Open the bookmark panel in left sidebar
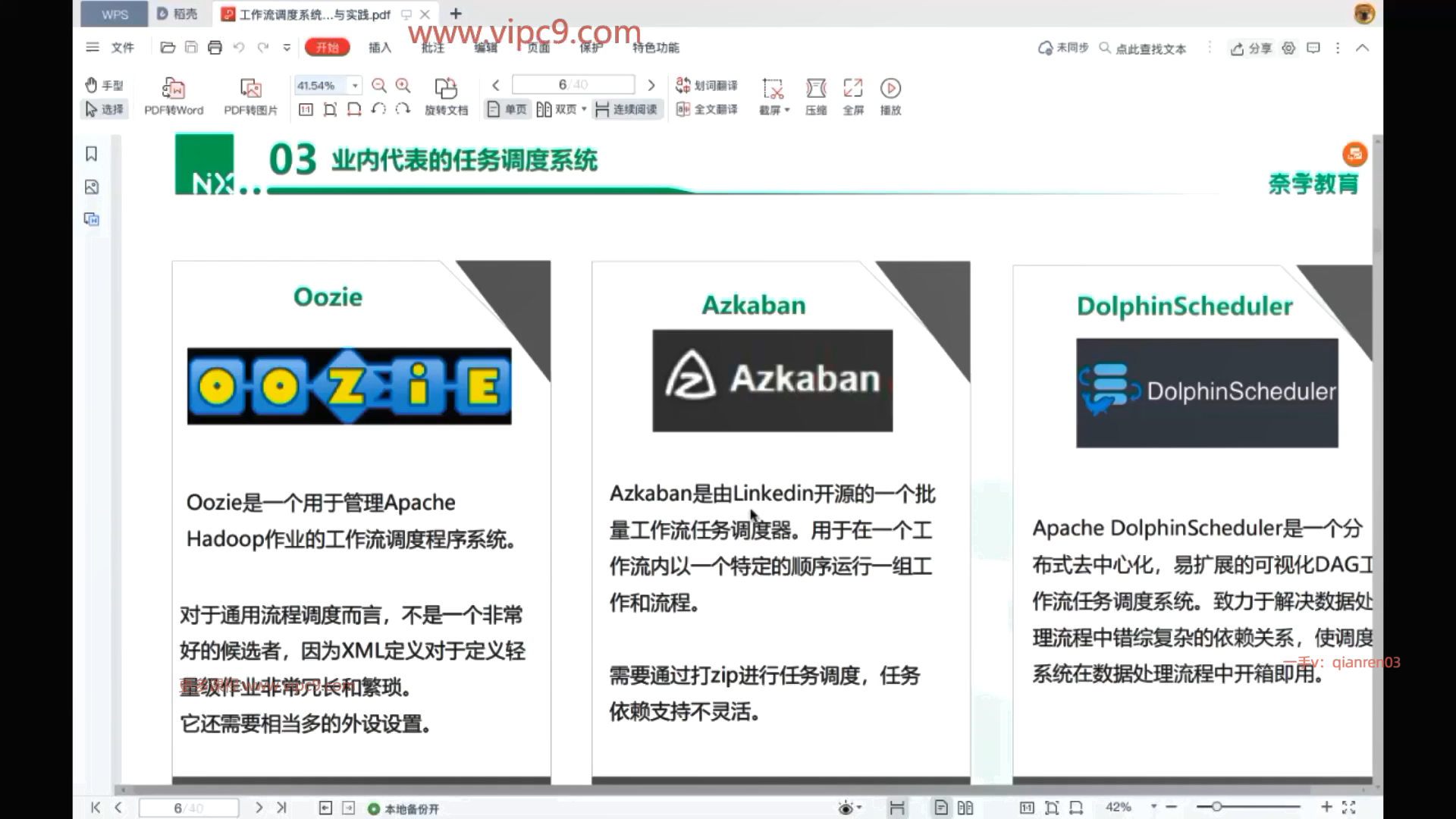The image size is (1456, 819). (x=92, y=154)
